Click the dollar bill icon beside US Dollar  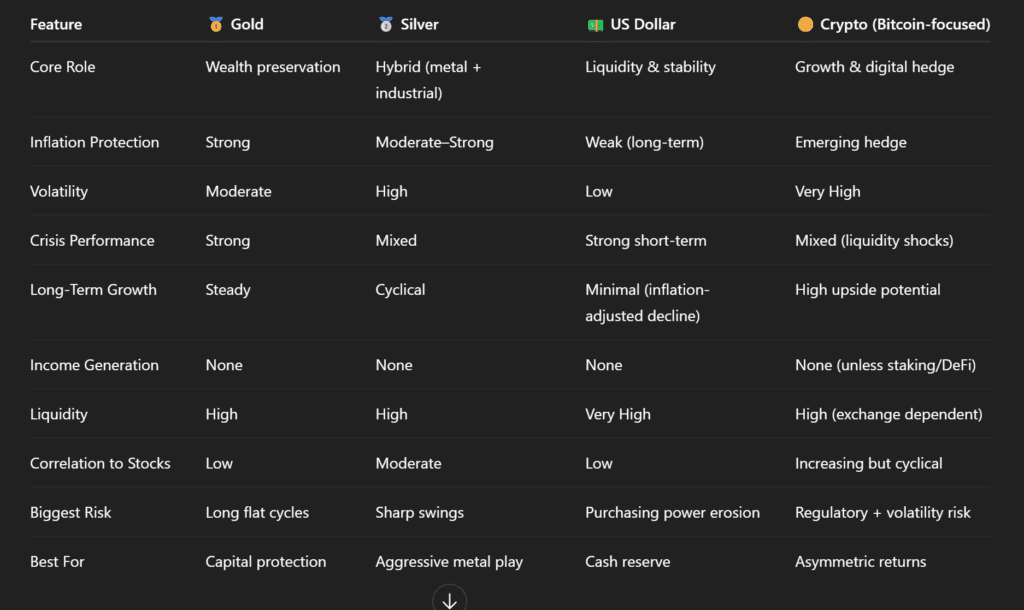tap(595, 24)
